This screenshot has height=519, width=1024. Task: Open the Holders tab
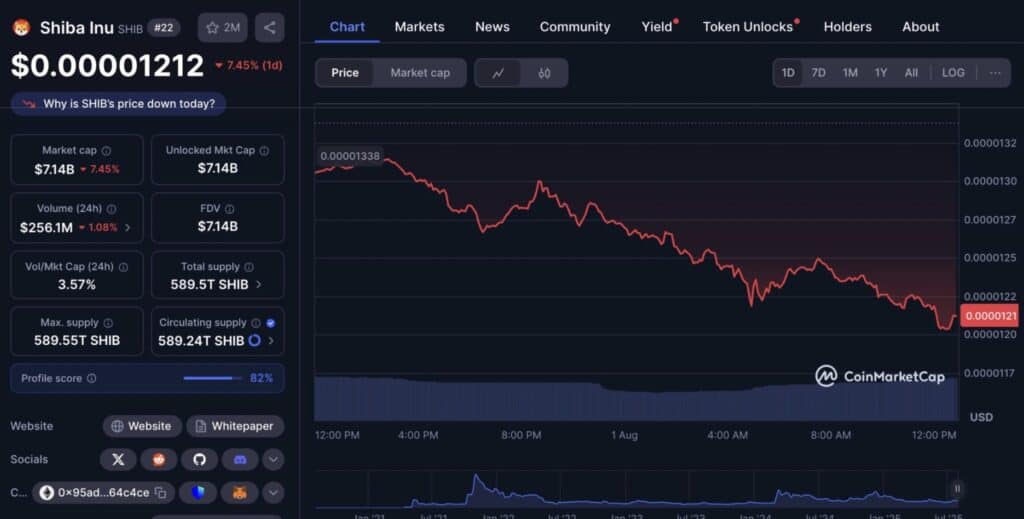(848, 27)
